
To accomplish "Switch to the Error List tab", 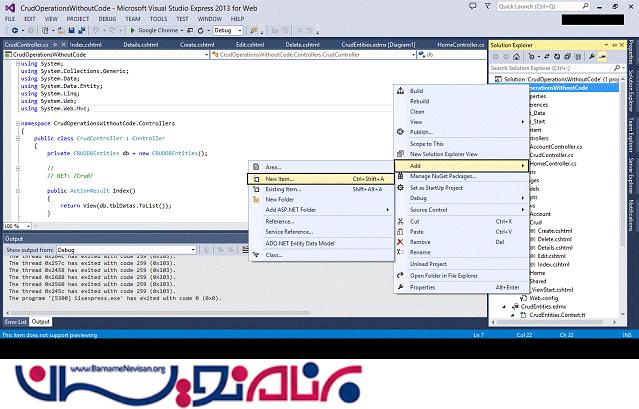I will [x=15, y=322].
